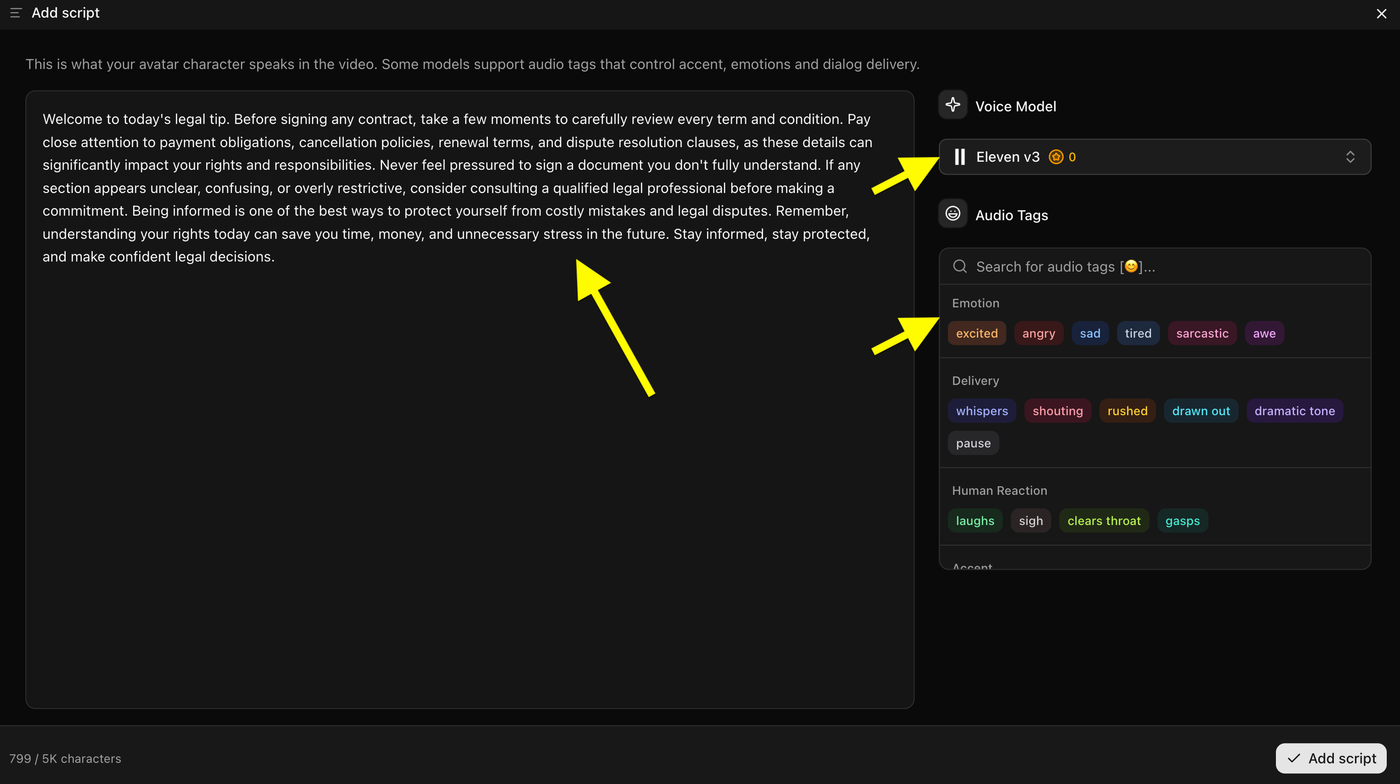
Task: Insert the excited emotion tag
Action: point(977,334)
